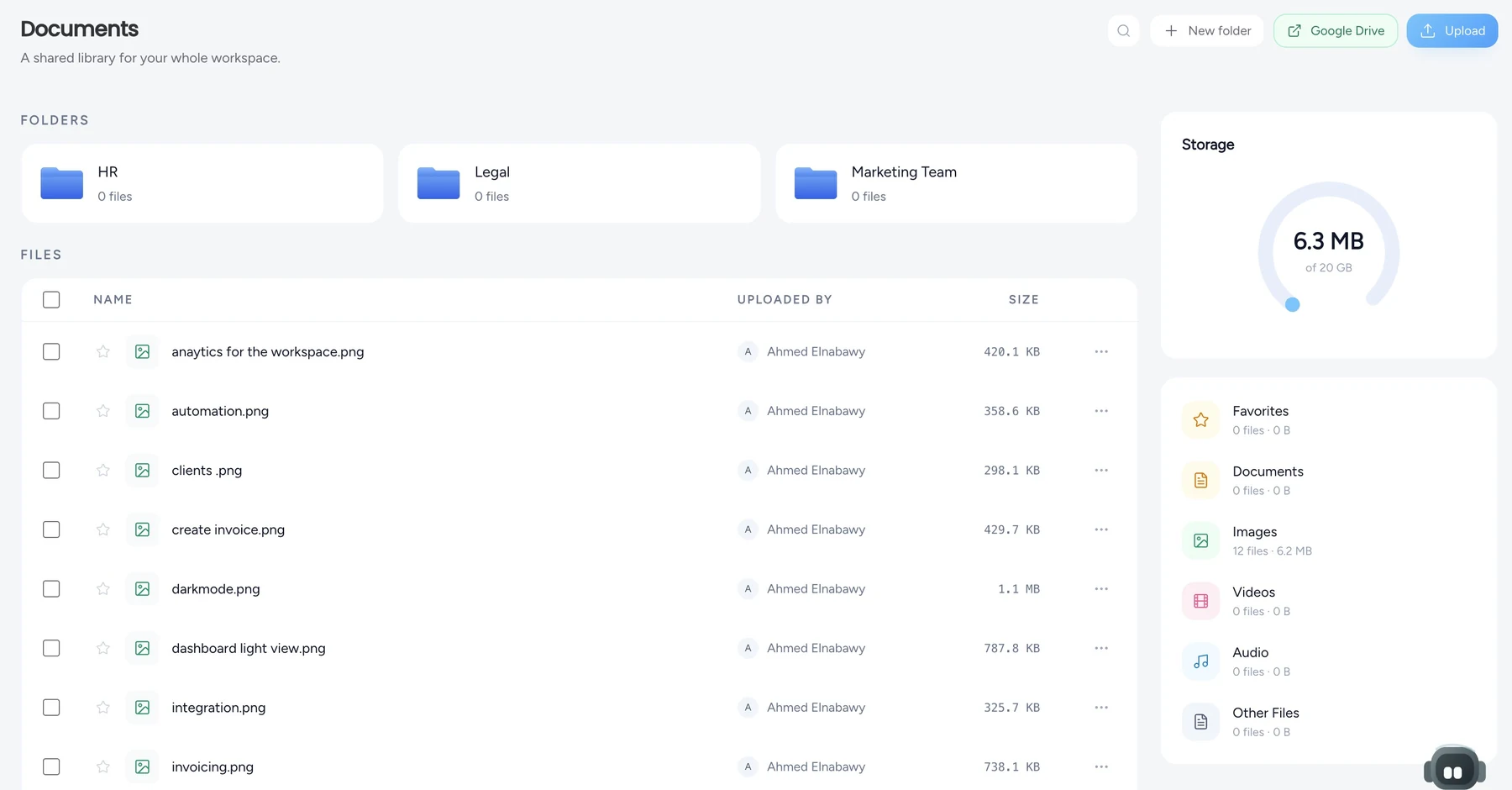Image resolution: width=1512 pixels, height=790 pixels.
Task: Select checkbox for dashboard light view.png
Action: (51, 648)
